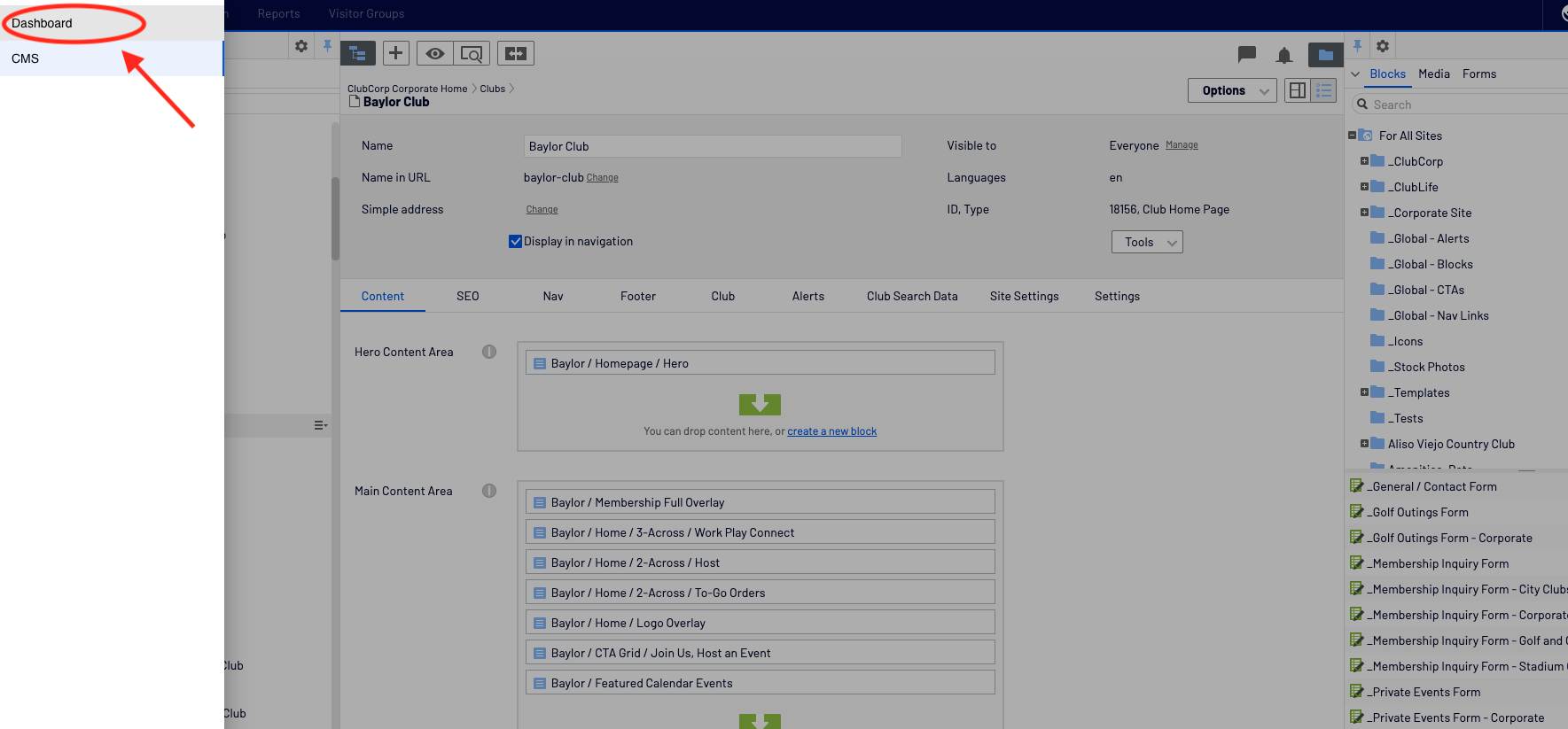This screenshot has width=1568, height=729.
Task: Click Change link for Simple address
Action: click(542, 210)
